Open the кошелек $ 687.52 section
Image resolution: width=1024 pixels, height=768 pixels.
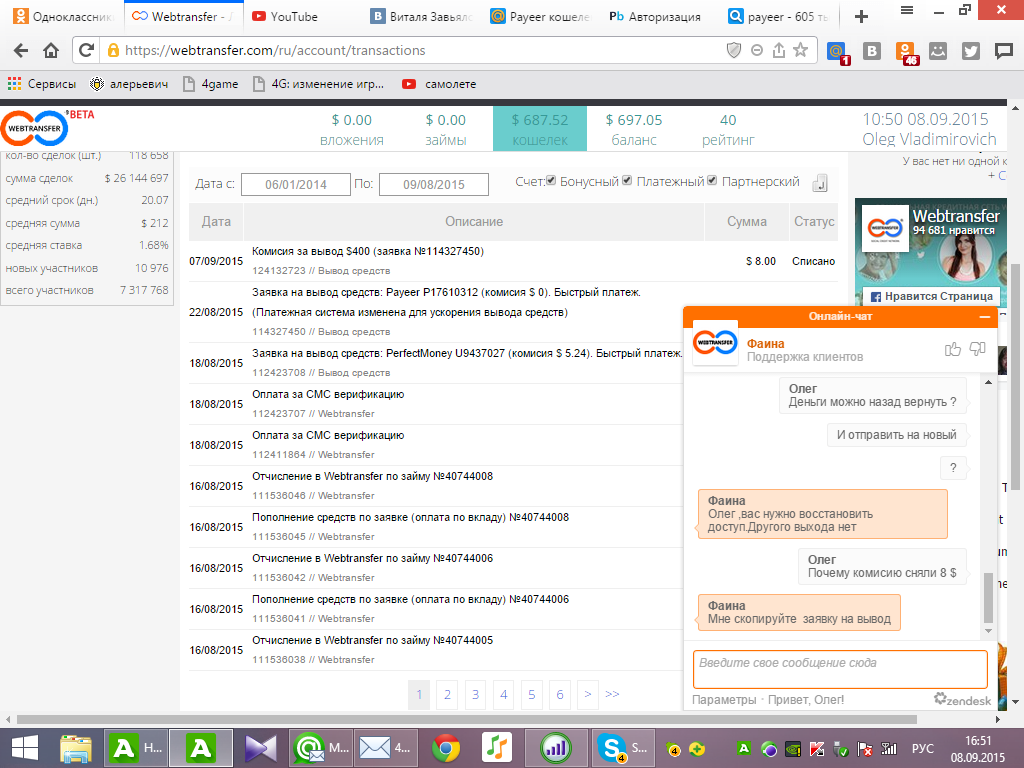[x=539, y=129]
